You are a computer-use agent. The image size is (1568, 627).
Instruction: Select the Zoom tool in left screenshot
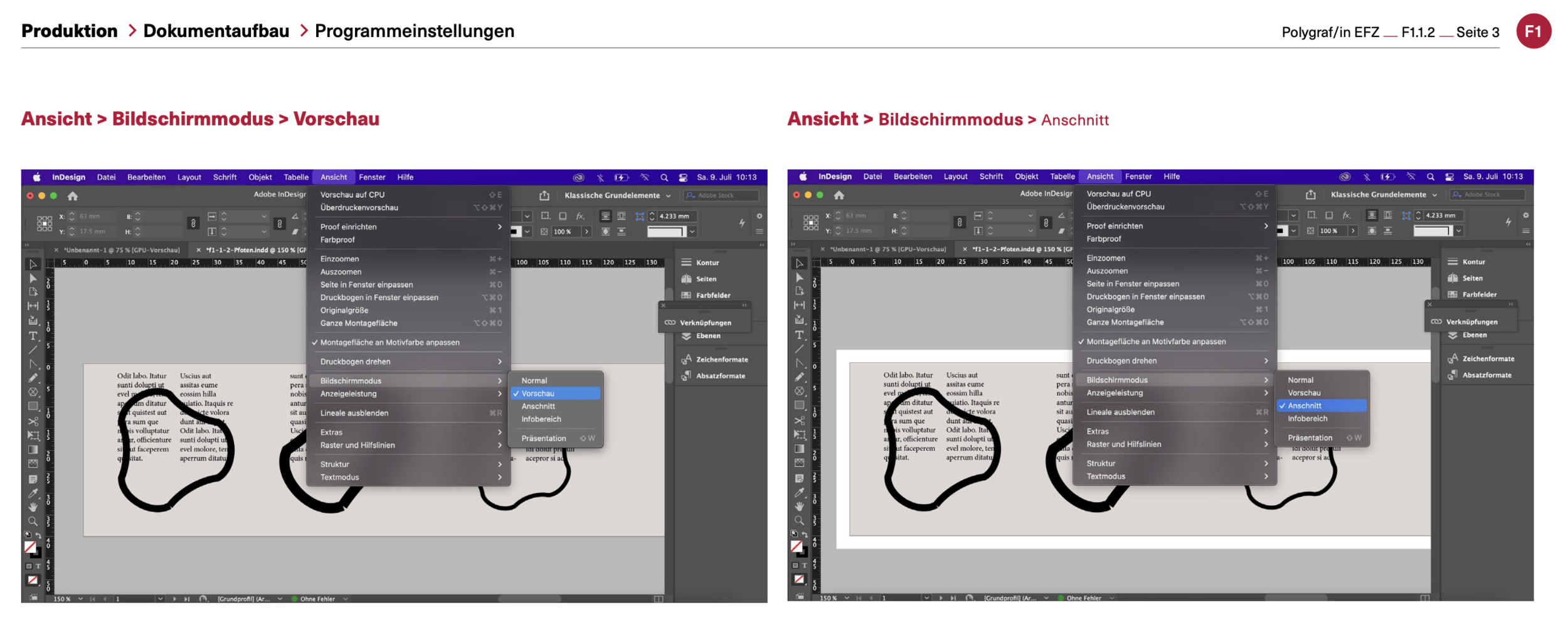33,521
